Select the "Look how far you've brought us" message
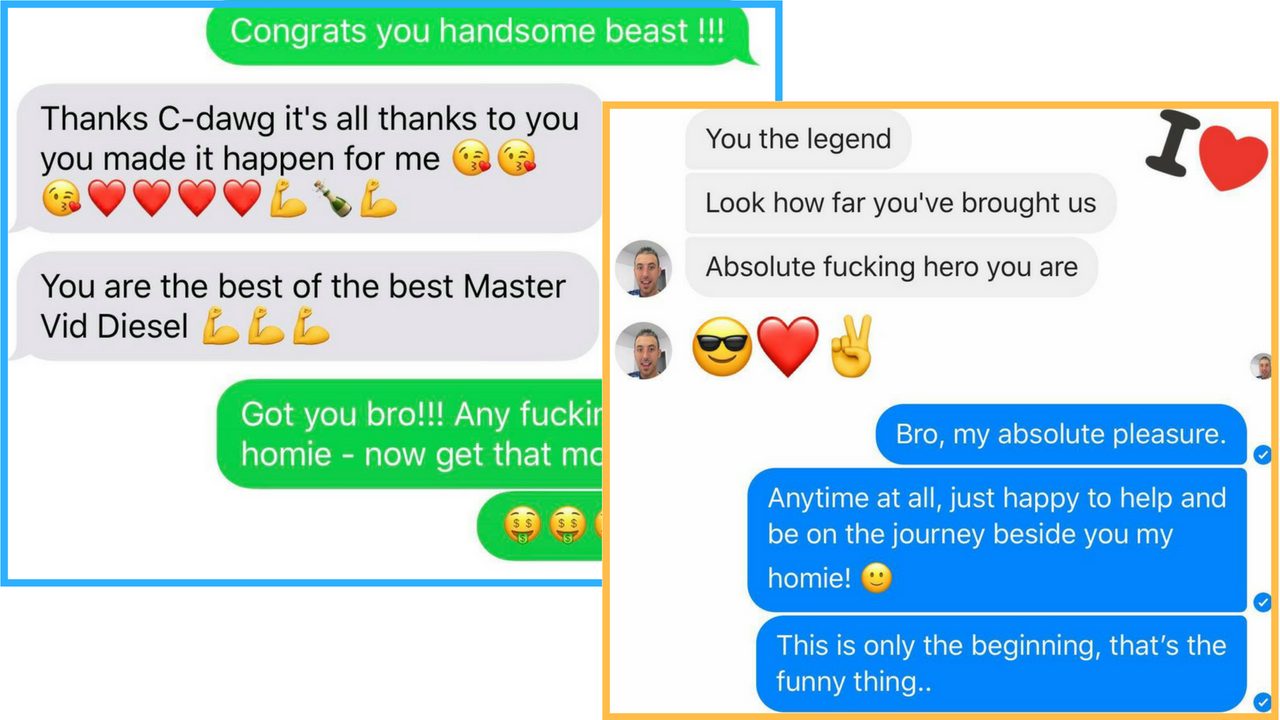1280x720 pixels. (x=901, y=204)
